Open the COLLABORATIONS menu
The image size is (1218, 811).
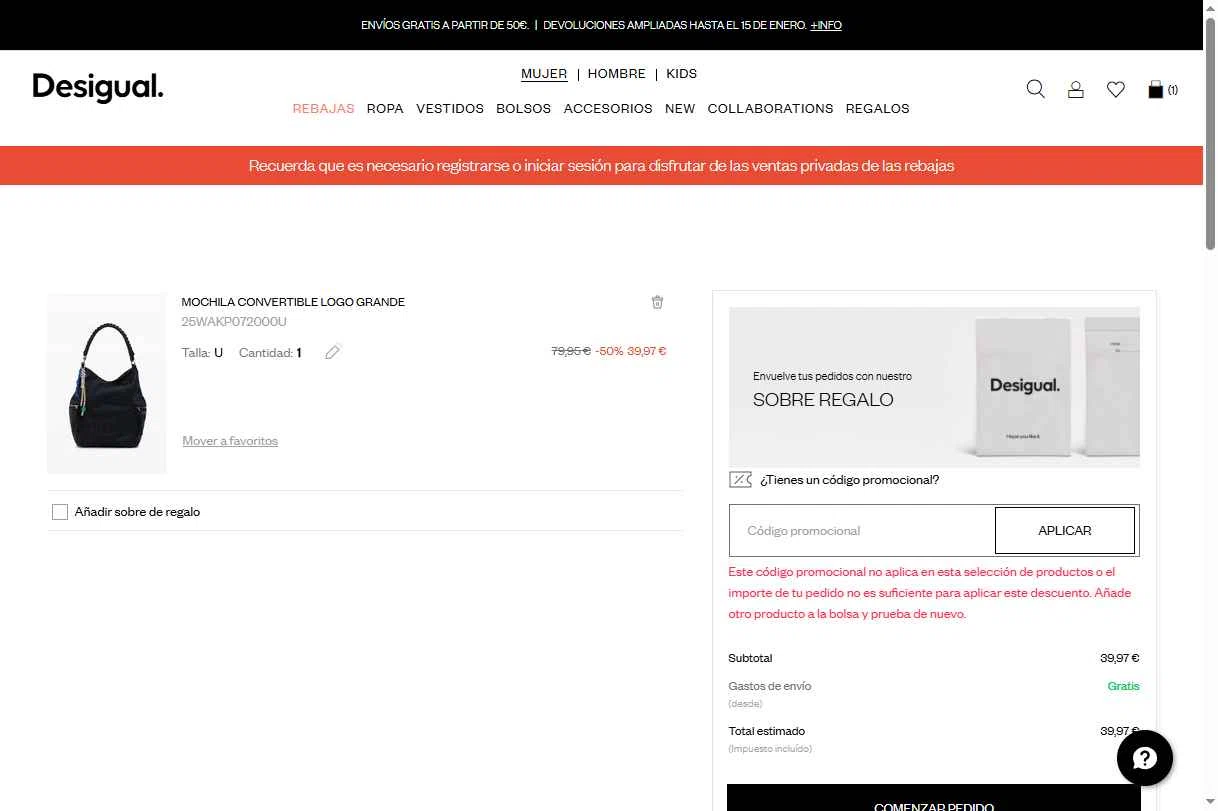coord(770,109)
